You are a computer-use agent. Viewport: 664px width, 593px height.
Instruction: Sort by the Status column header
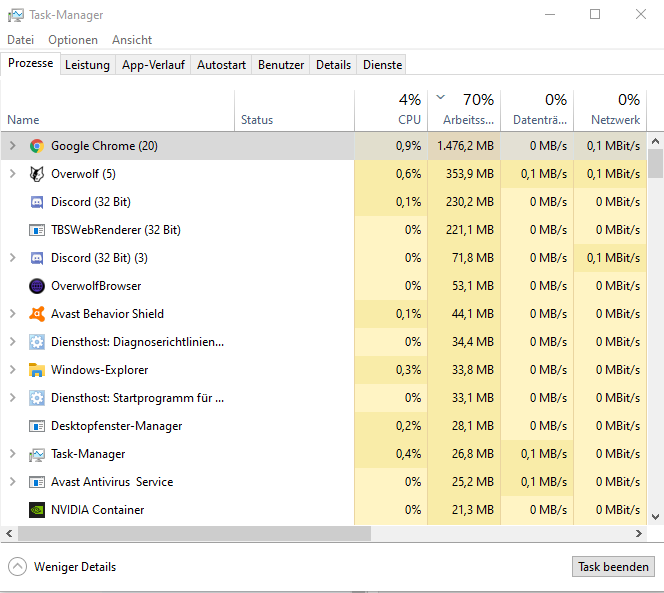pyautogui.click(x=294, y=110)
